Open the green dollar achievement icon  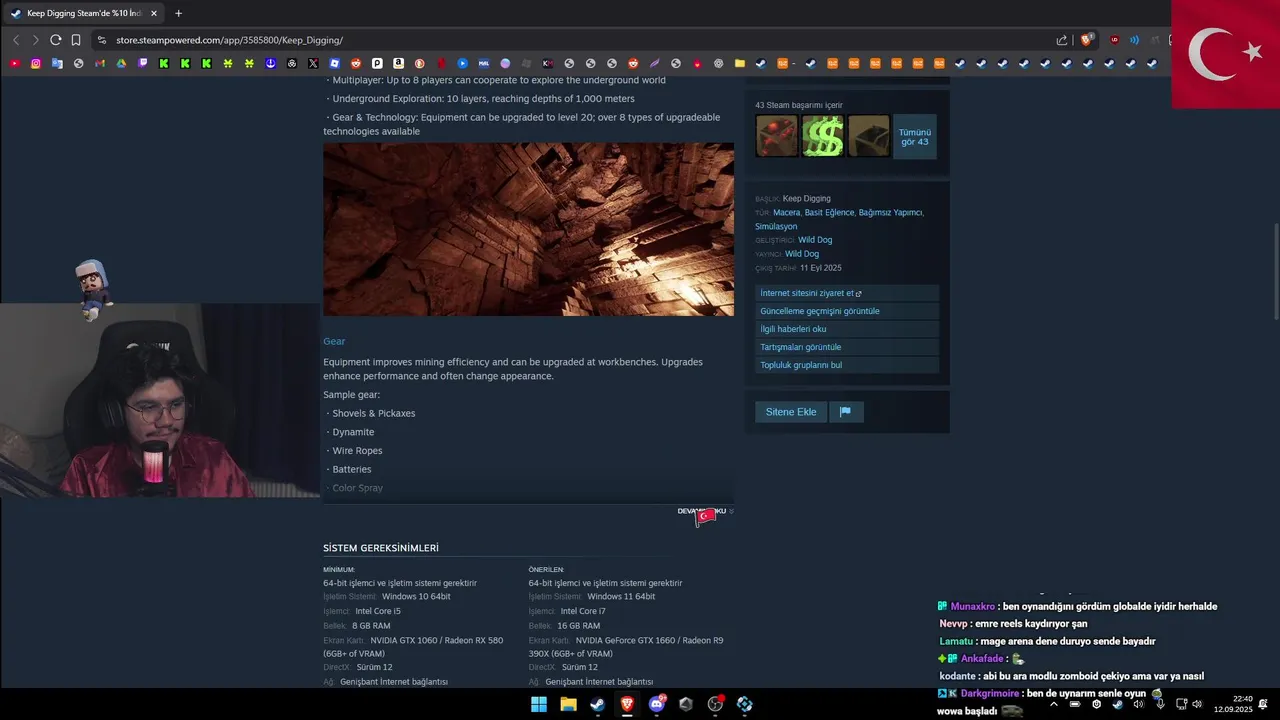point(823,136)
